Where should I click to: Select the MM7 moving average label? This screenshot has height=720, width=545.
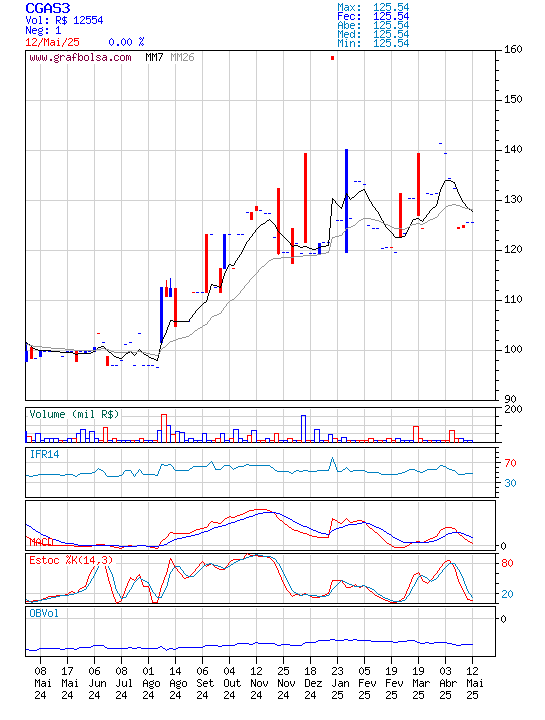[154, 57]
